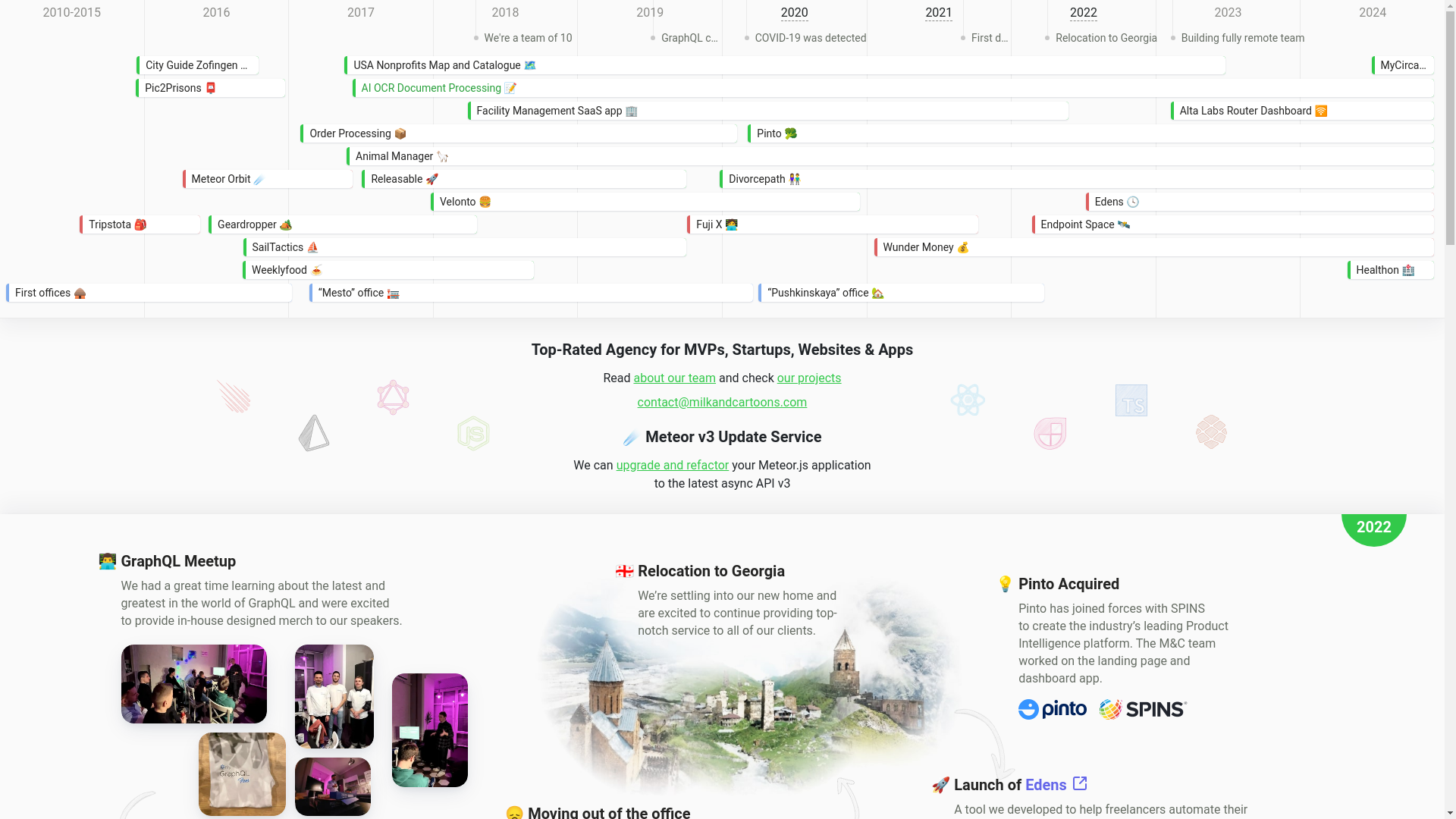This screenshot has width=1456, height=819.
Task: Click the green 2022 year badge
Action: (1374, 528)
